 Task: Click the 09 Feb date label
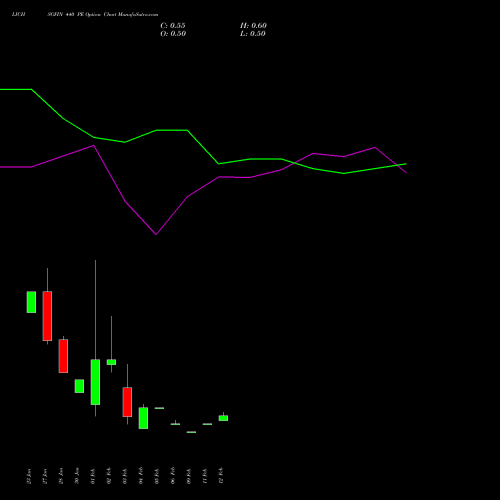[189, 476]
